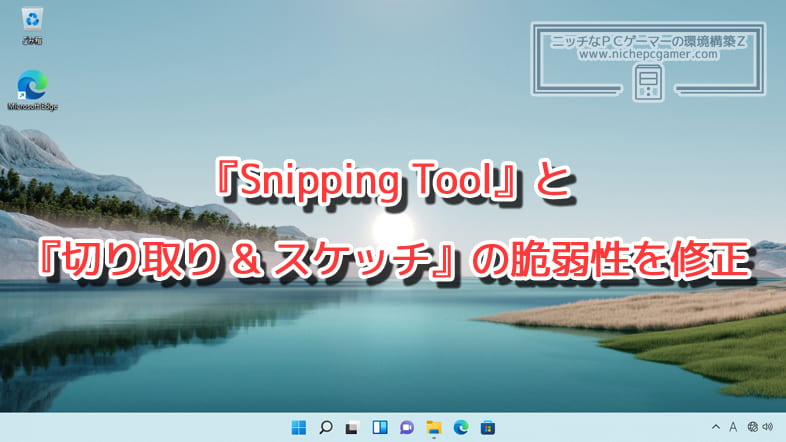Open the Windows Start menu
The width and height of the screenshot is (786, 442).
[299, 427]
